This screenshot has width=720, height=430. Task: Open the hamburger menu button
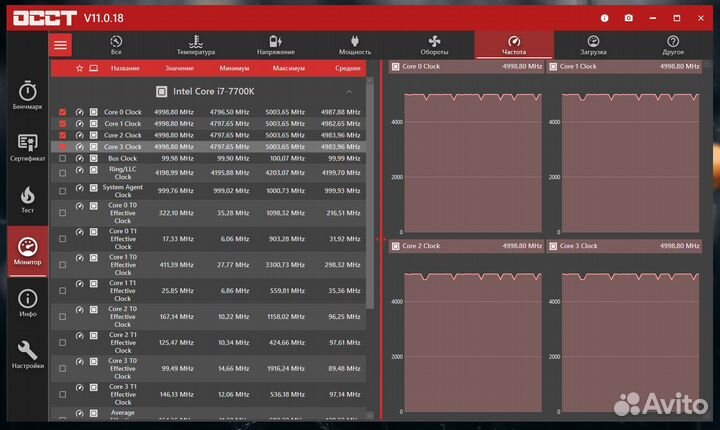[x=61, y=44]
